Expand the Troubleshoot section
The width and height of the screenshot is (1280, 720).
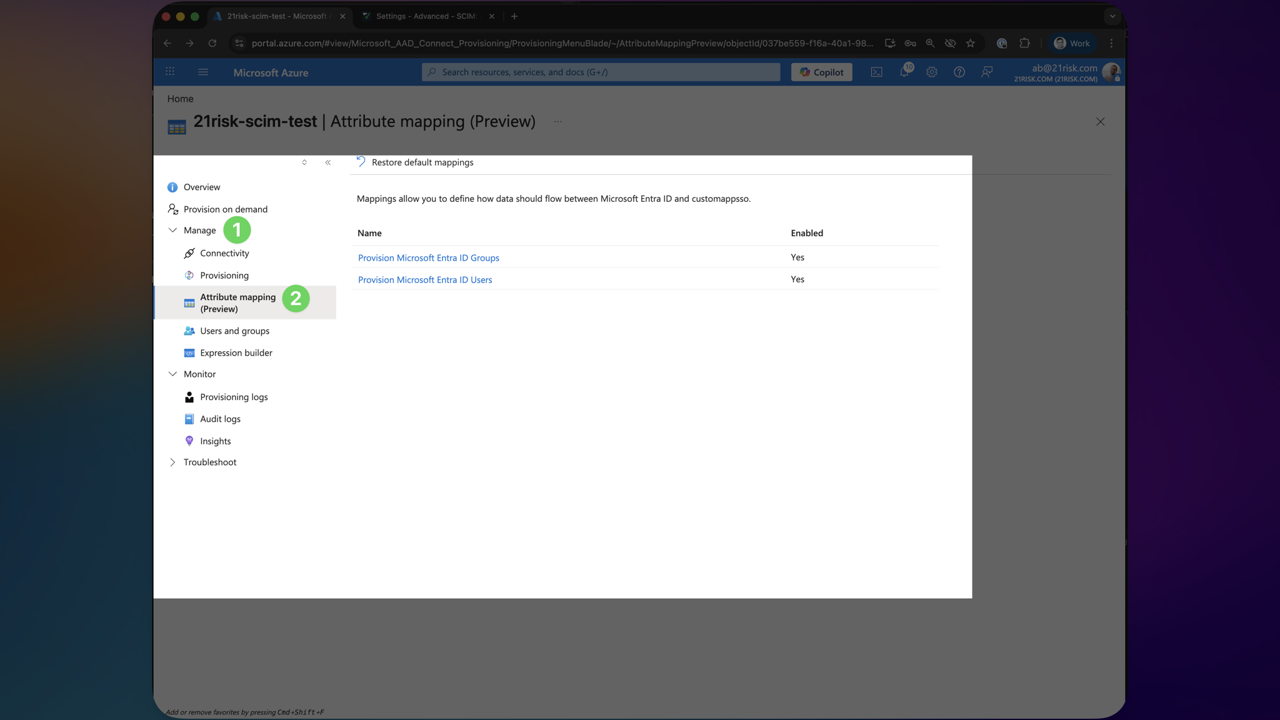click(x=172, y=462)
